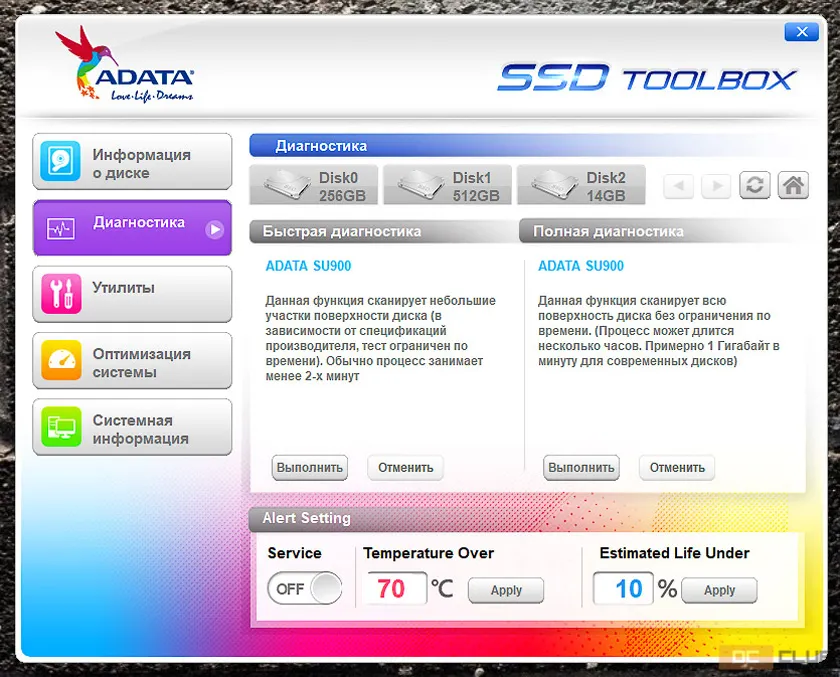Apply the temperature alert setting
The width and height of the screenshot is (840, 677).
pyautogui.click(x=506, y=590)
